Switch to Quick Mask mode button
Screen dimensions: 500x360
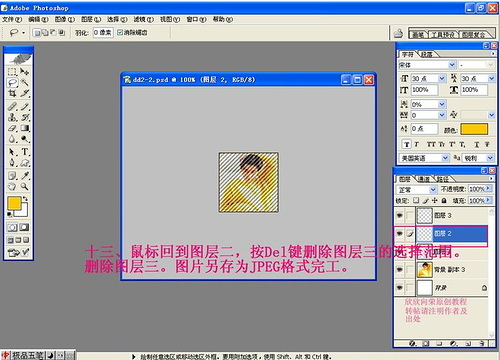[x=24, y=227]
